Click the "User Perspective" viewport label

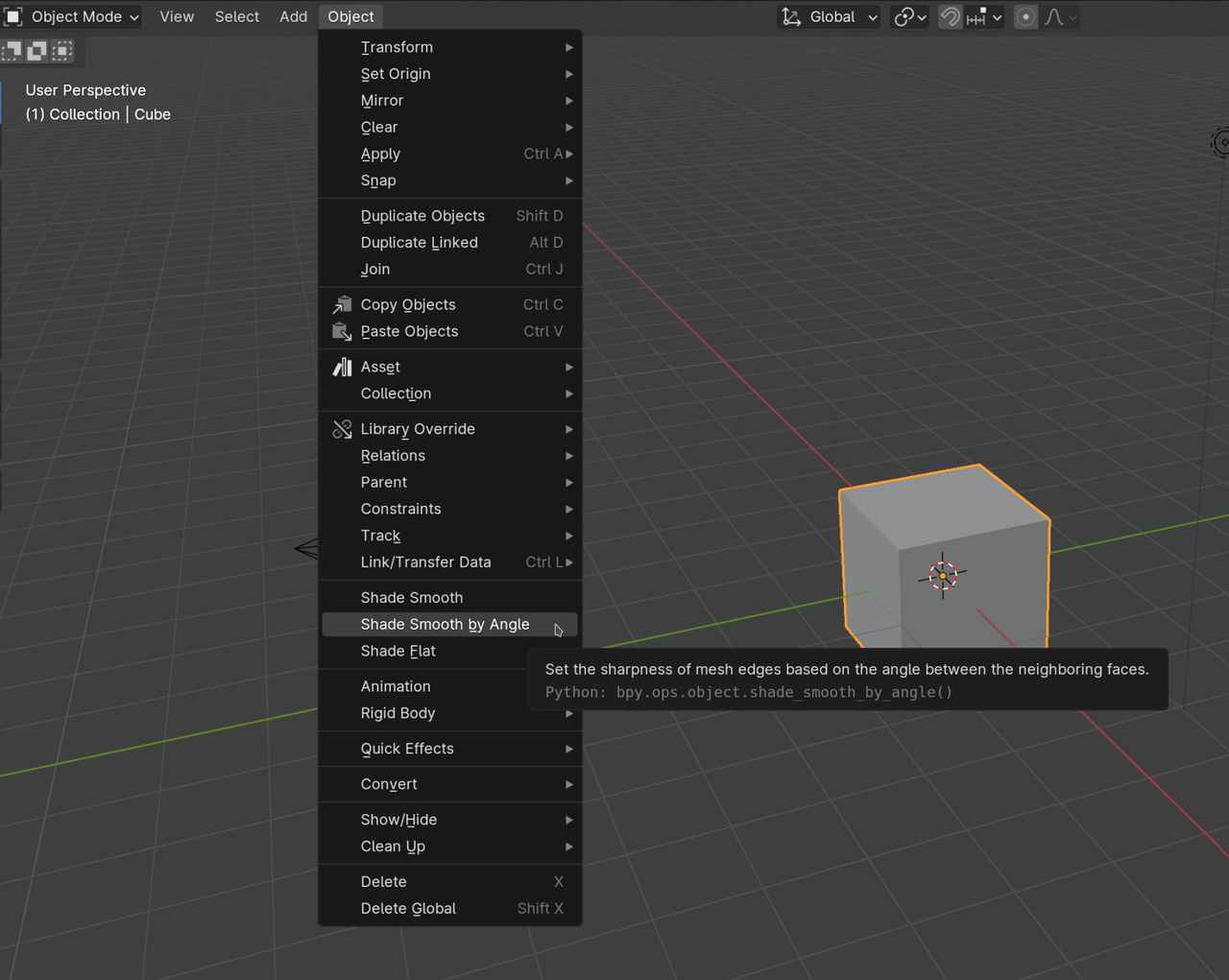tap(85, 90)
